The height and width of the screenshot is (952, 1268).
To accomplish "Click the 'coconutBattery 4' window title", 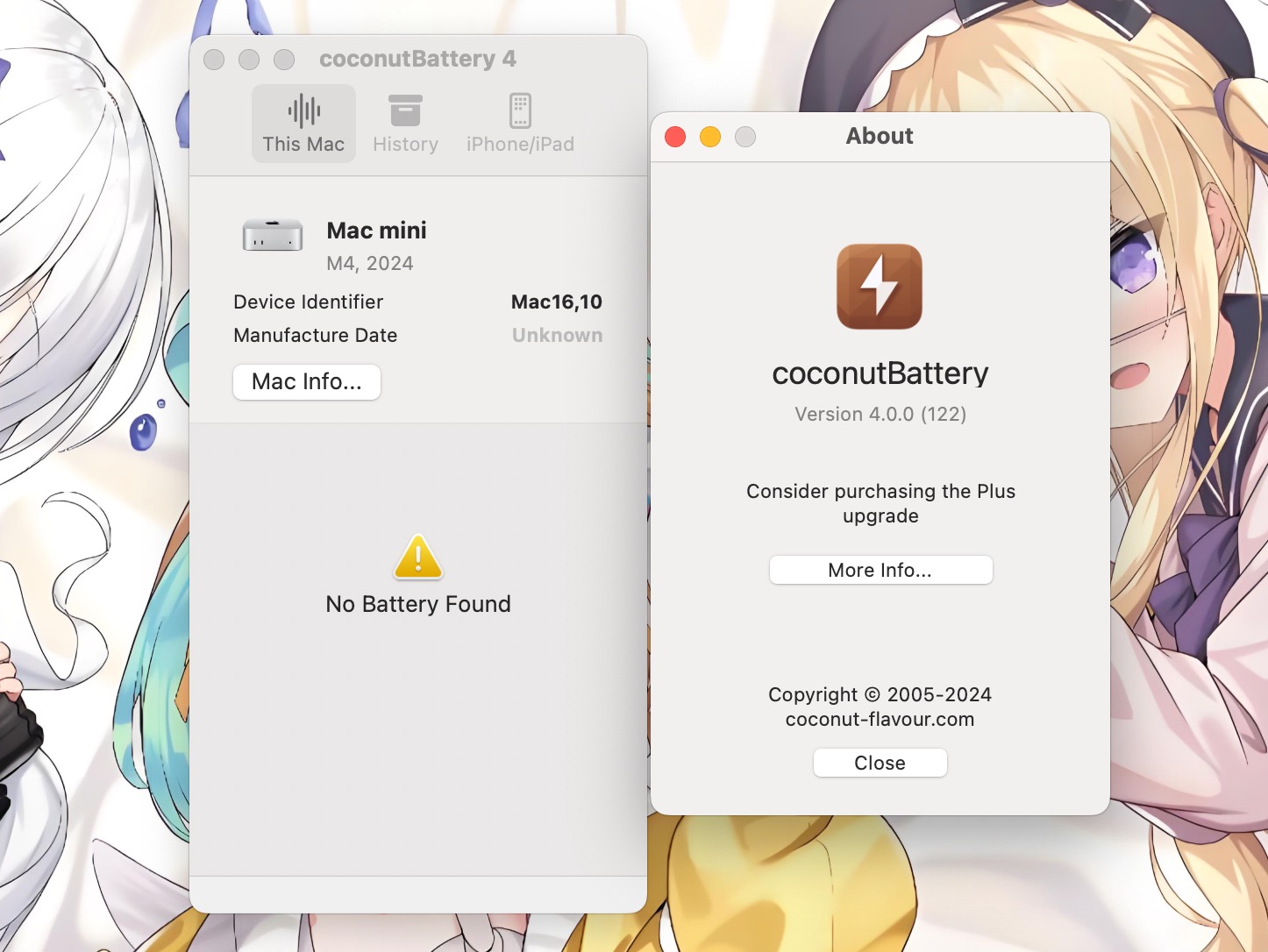I will click(417, 59).
